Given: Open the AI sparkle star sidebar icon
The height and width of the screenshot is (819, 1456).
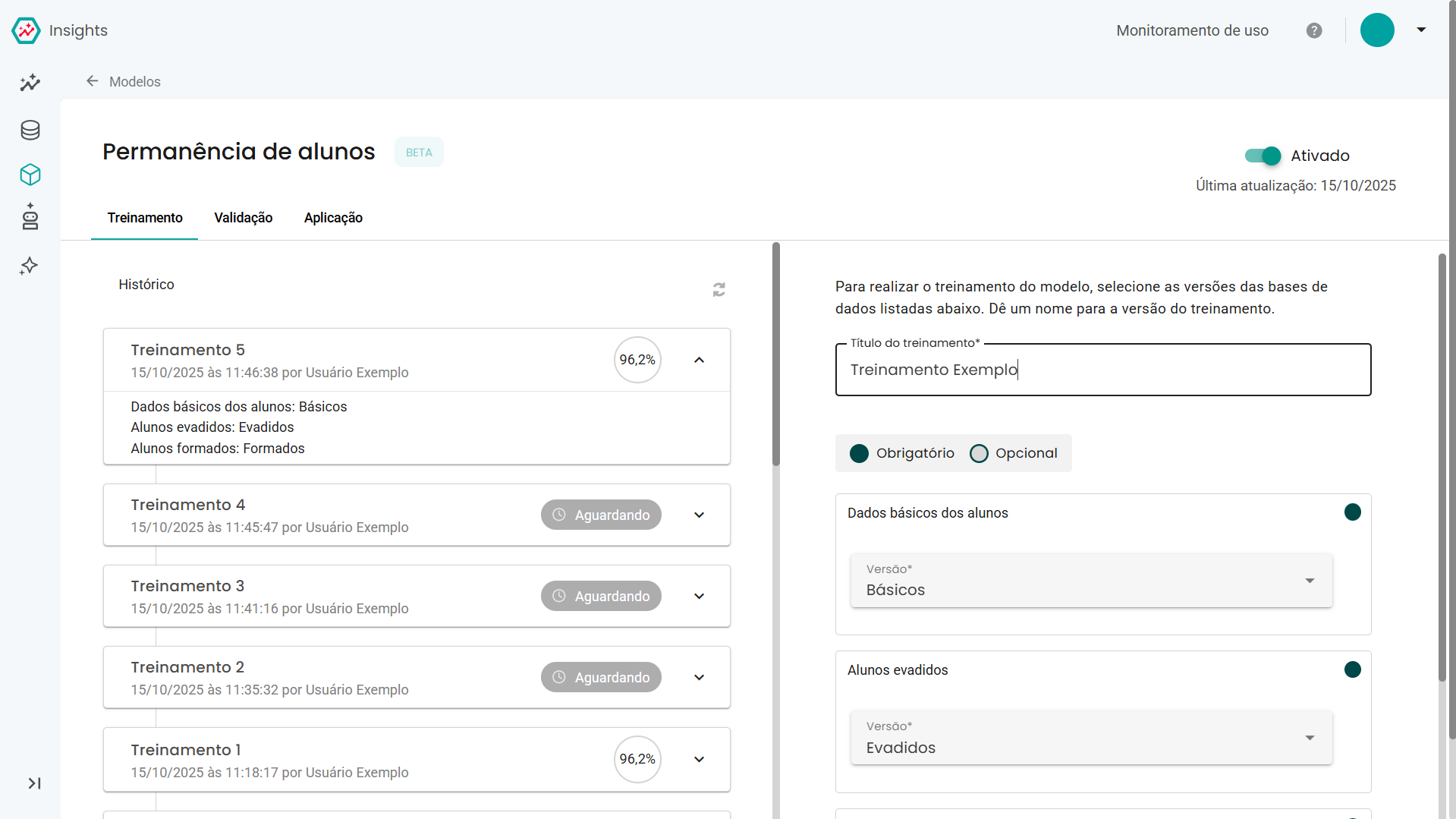Looking at the screenshot, I should (29, 266).
